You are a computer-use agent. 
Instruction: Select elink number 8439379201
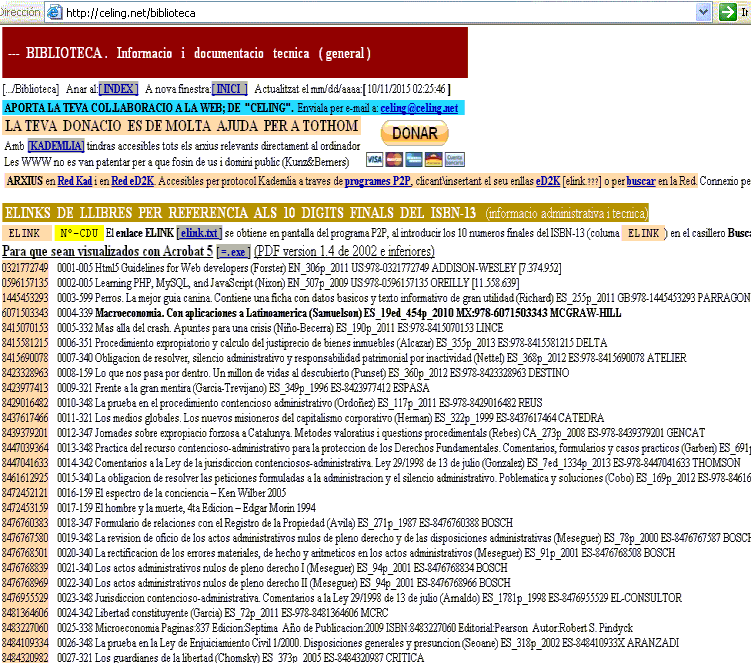pos(25,433)
